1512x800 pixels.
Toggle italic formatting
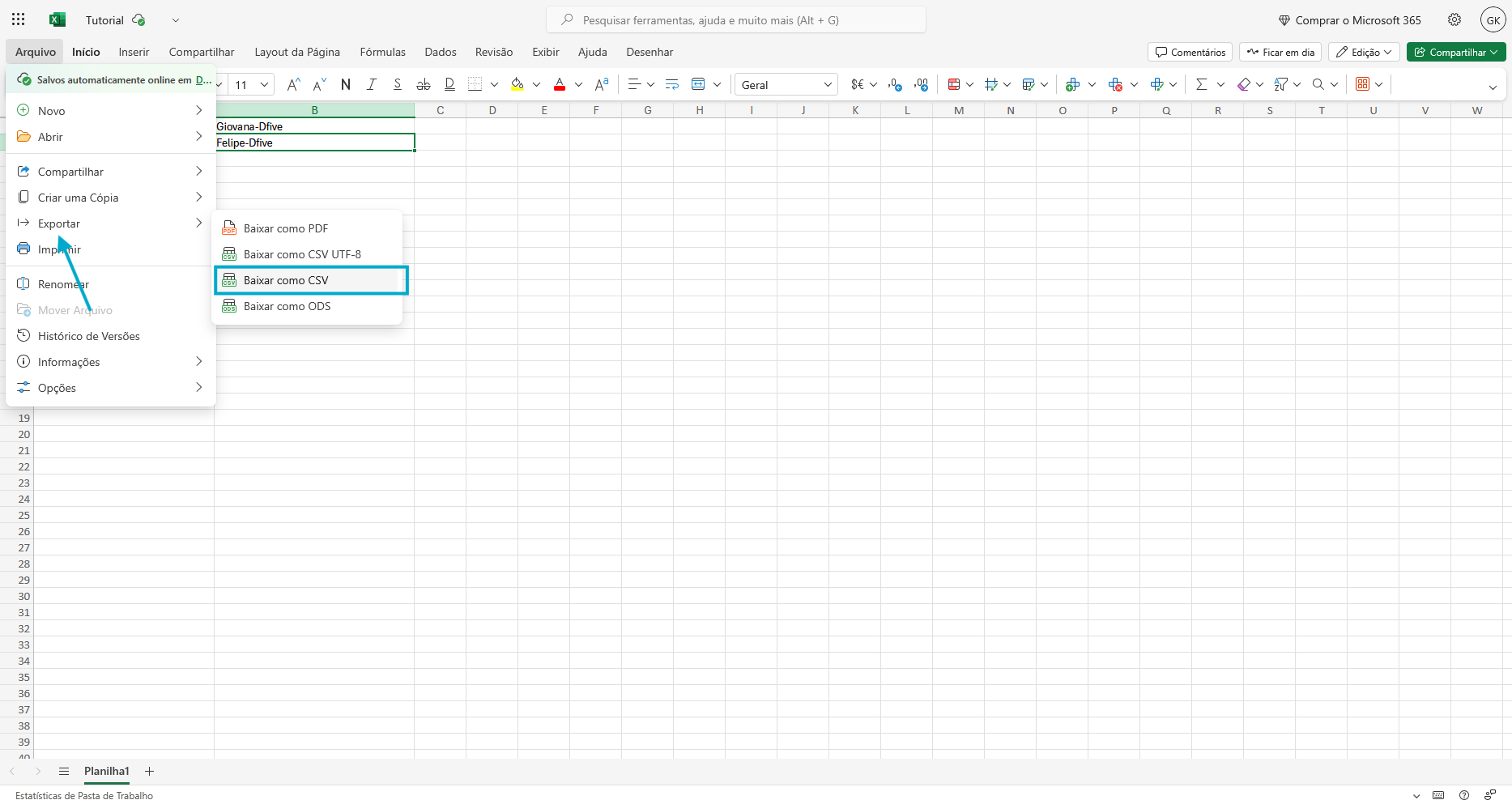click(x=372, y=84)
